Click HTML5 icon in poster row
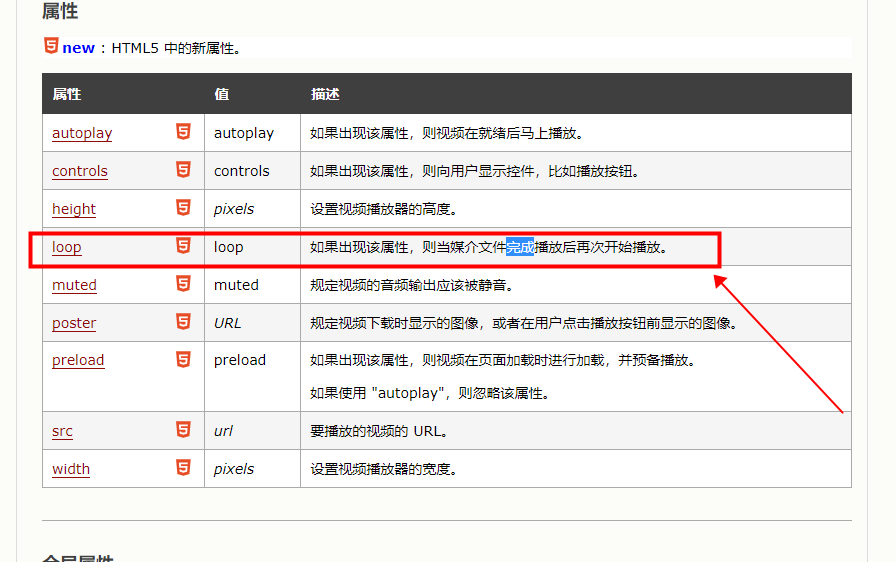This screenshot has width=896, height=562. (183, 321)
